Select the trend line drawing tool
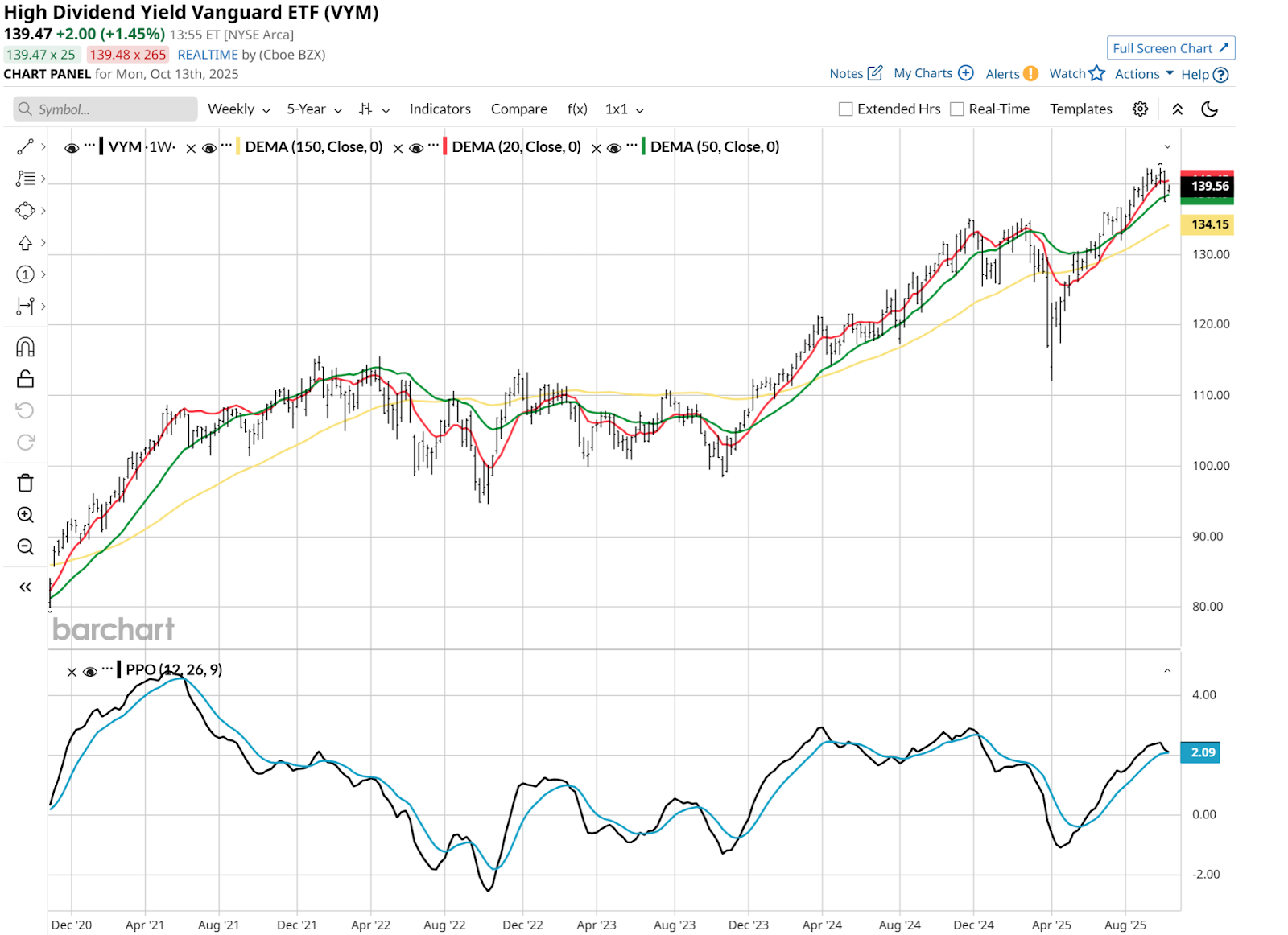1288x935 pixels. click(25, 146)
